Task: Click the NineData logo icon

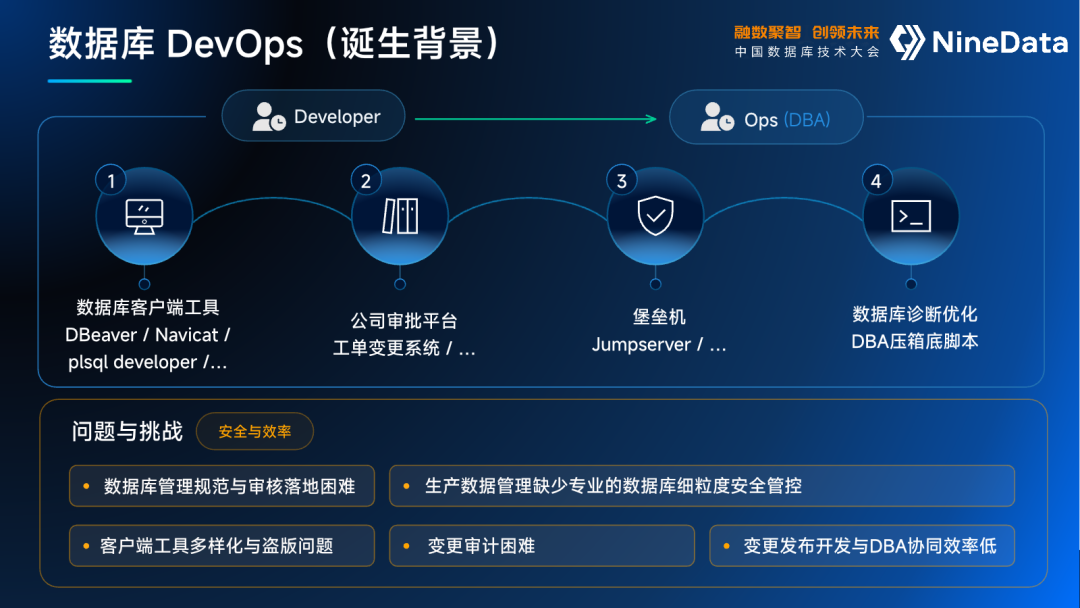Action: tap(907, 42)
